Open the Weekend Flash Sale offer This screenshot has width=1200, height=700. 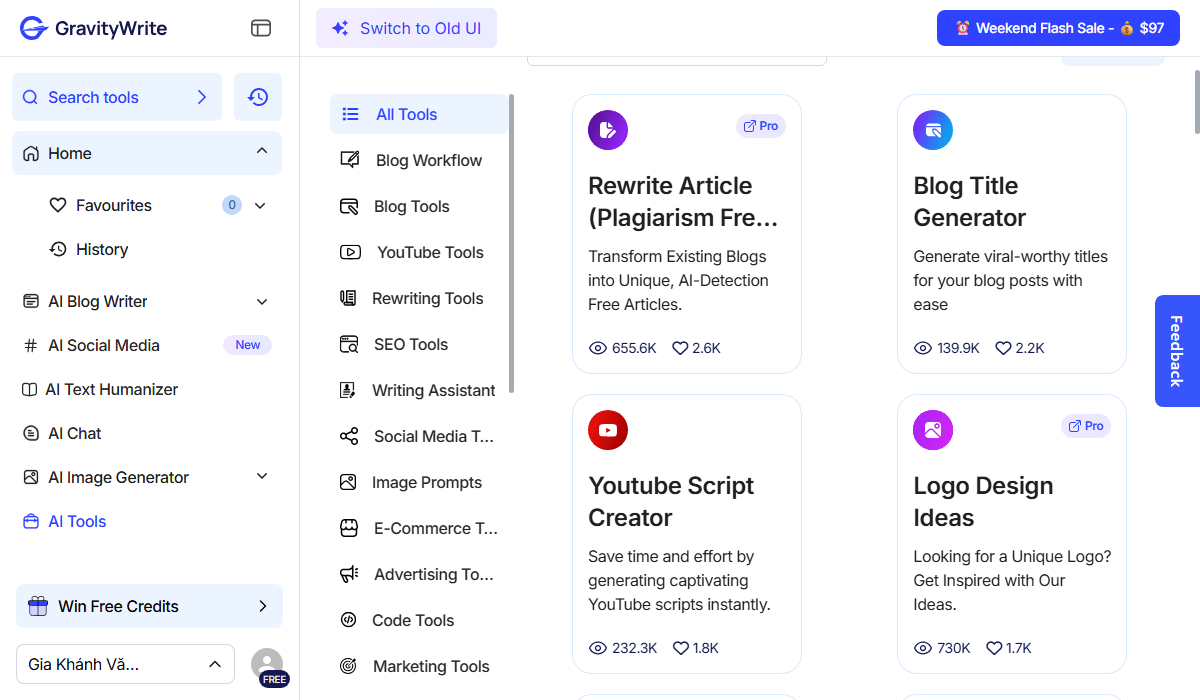1058,28
